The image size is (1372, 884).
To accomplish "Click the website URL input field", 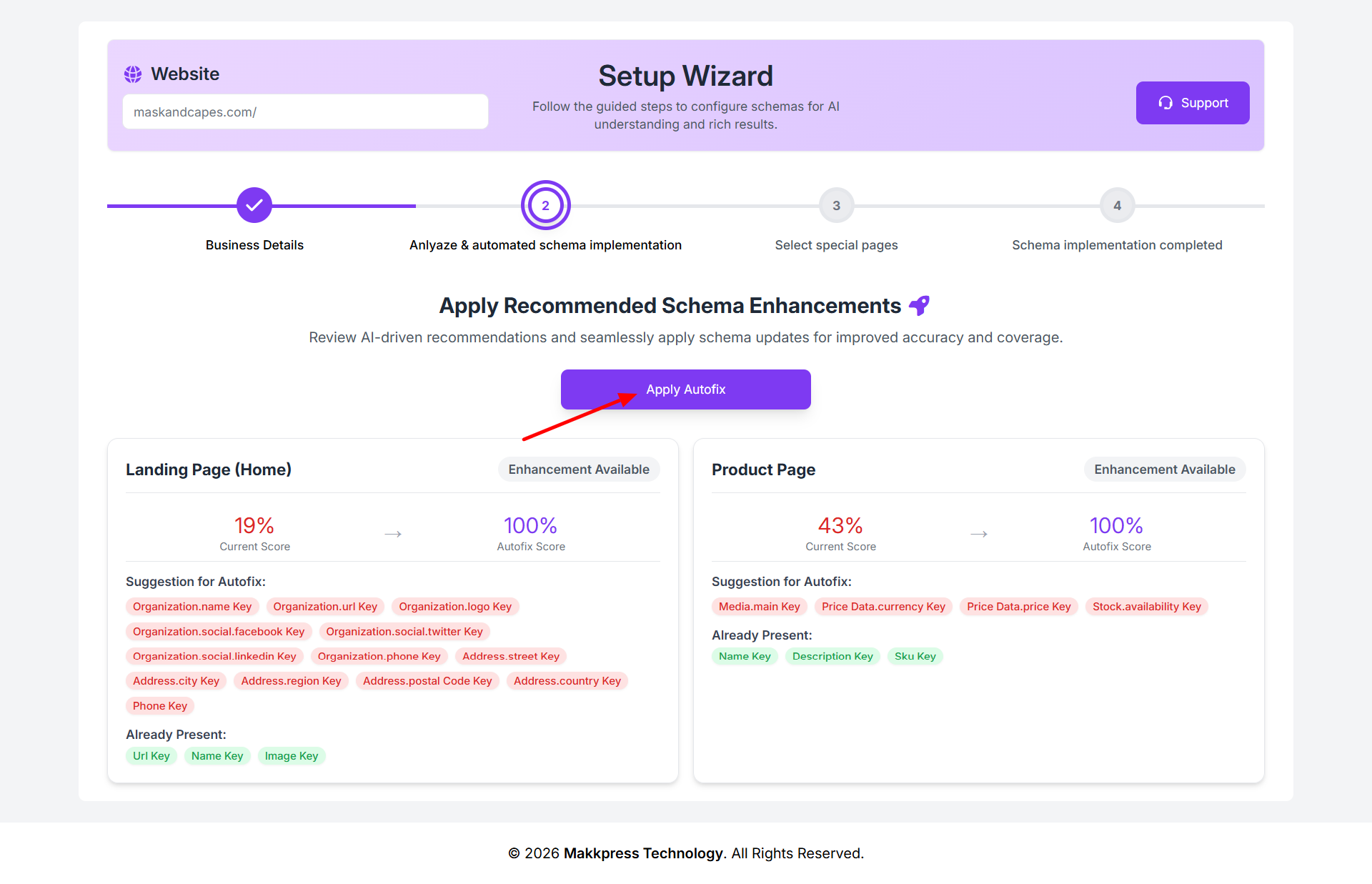I will 305,112.
